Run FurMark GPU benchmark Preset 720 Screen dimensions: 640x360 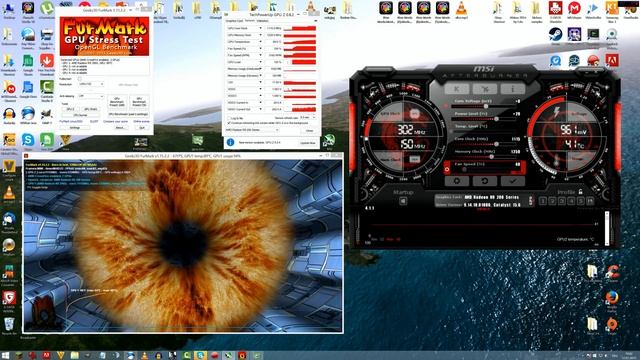[139, 102]
